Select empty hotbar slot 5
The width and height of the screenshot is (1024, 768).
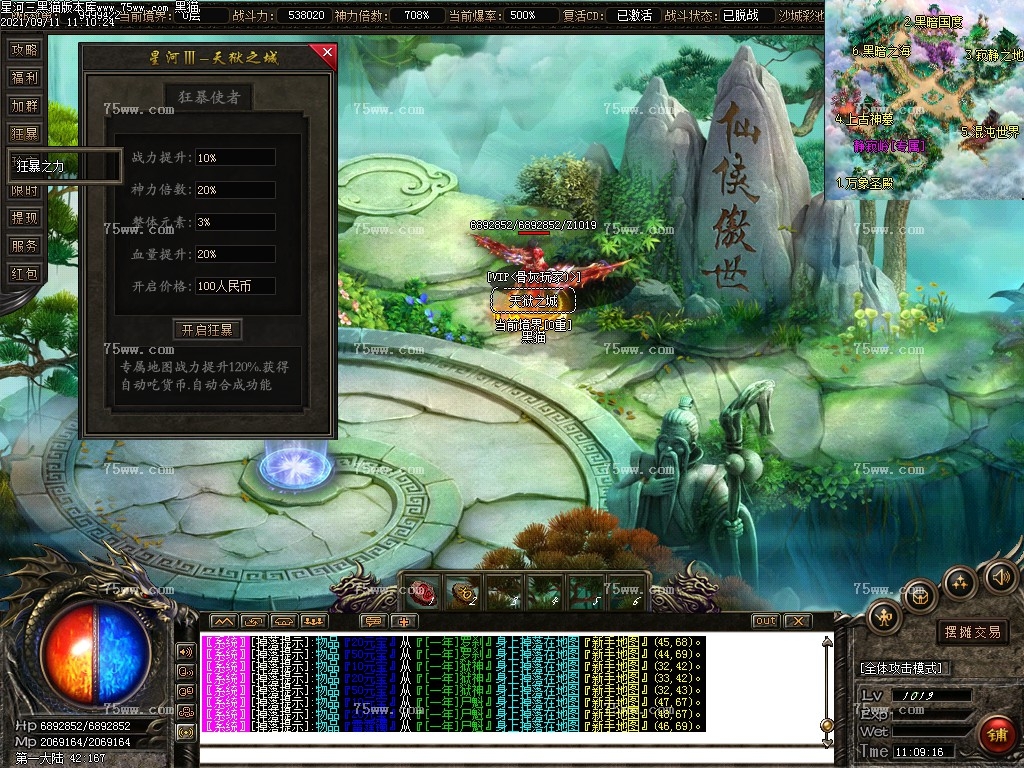click(588, 593)
